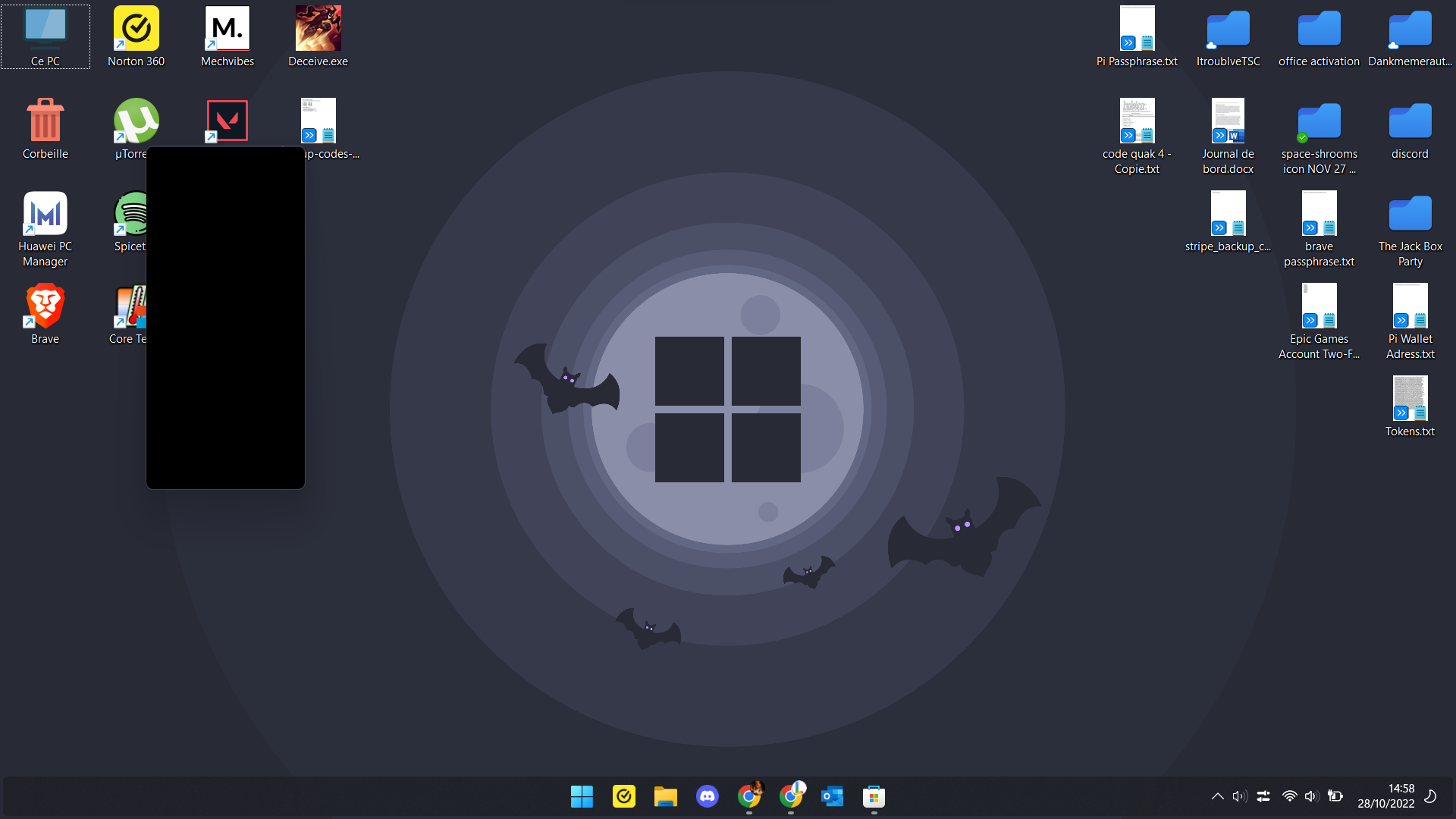Click the Norton icon in taskbar
The image size is (1456, 819).
coord(624,796)
